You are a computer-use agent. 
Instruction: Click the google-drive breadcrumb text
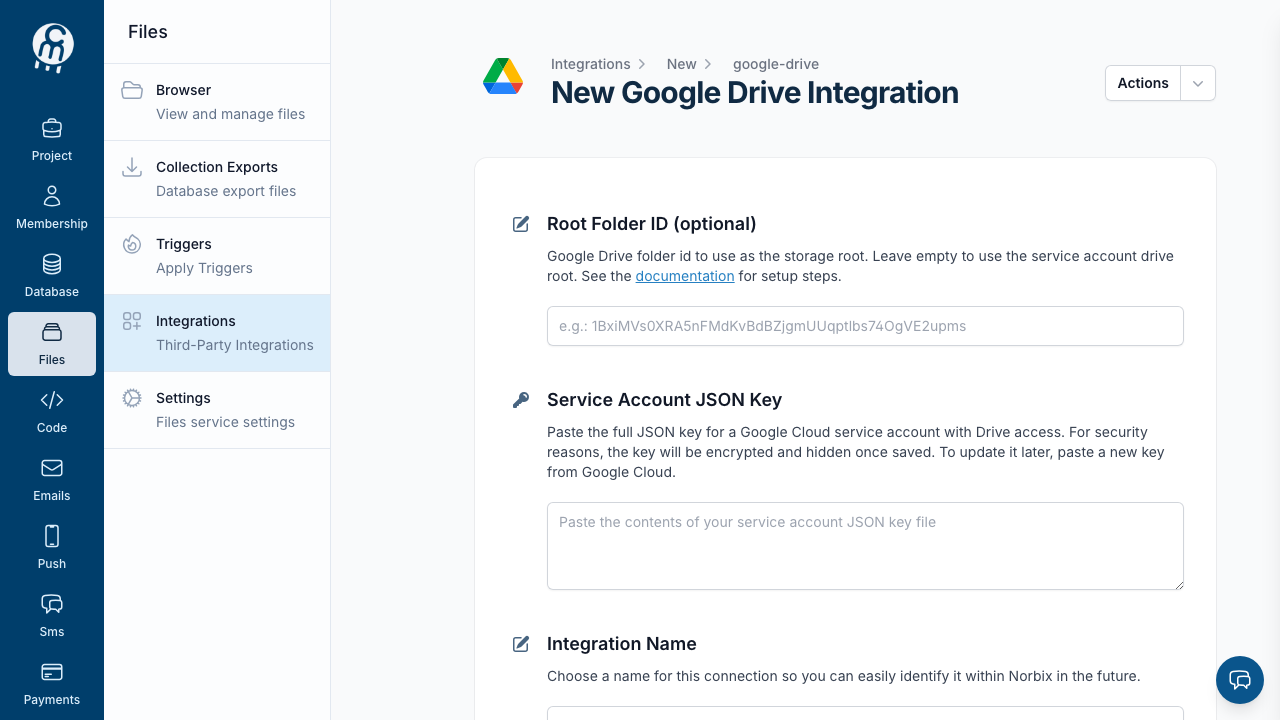(776, 64)
